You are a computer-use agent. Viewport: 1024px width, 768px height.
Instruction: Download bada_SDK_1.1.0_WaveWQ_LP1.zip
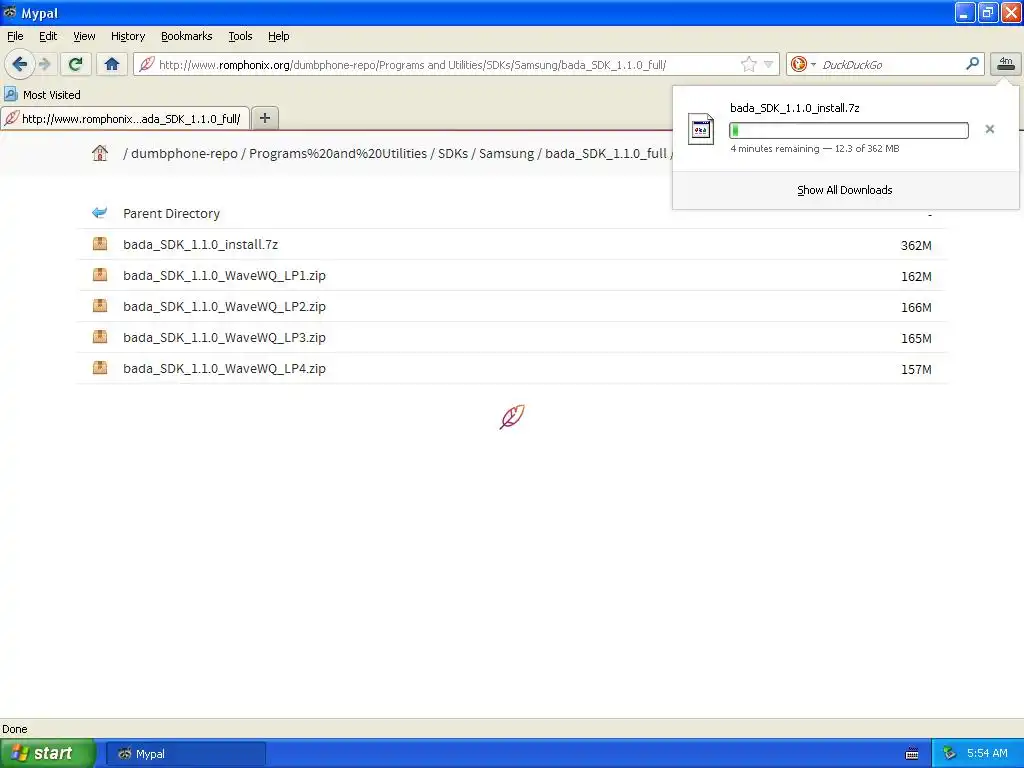(x=224, y=276)
